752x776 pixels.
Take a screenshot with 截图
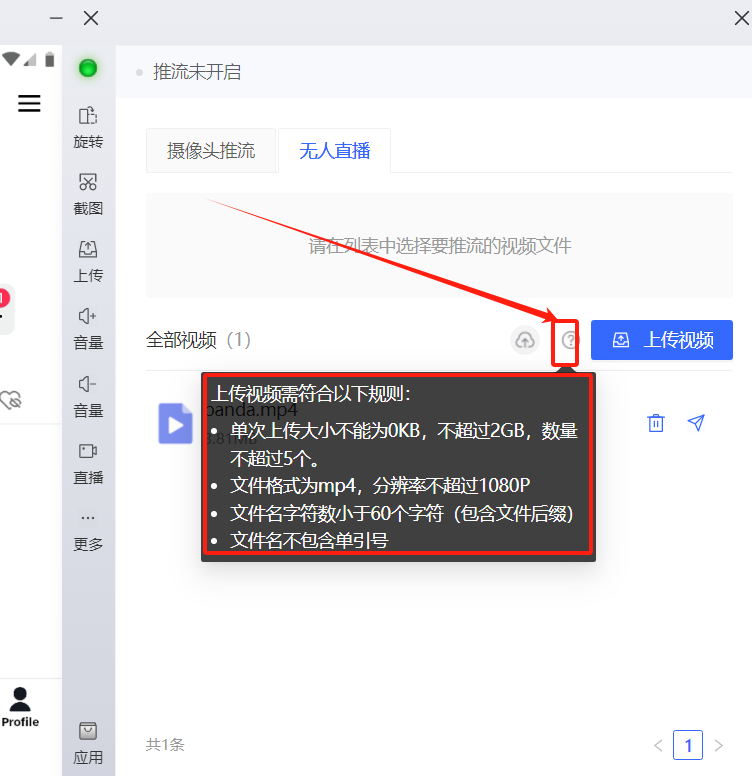[88, 194]
